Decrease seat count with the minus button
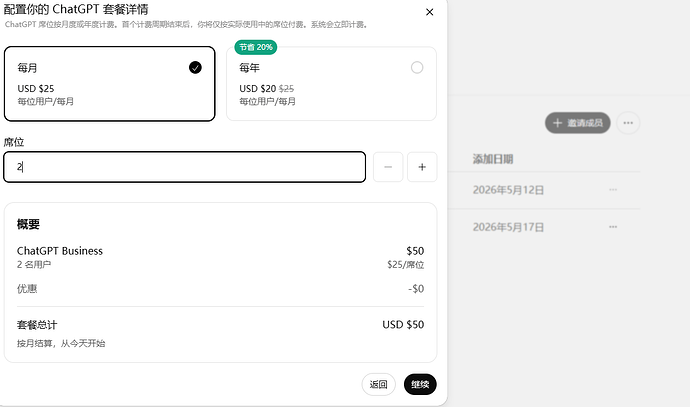The height and width of the screenshot is (407, 690). [388, 167]
